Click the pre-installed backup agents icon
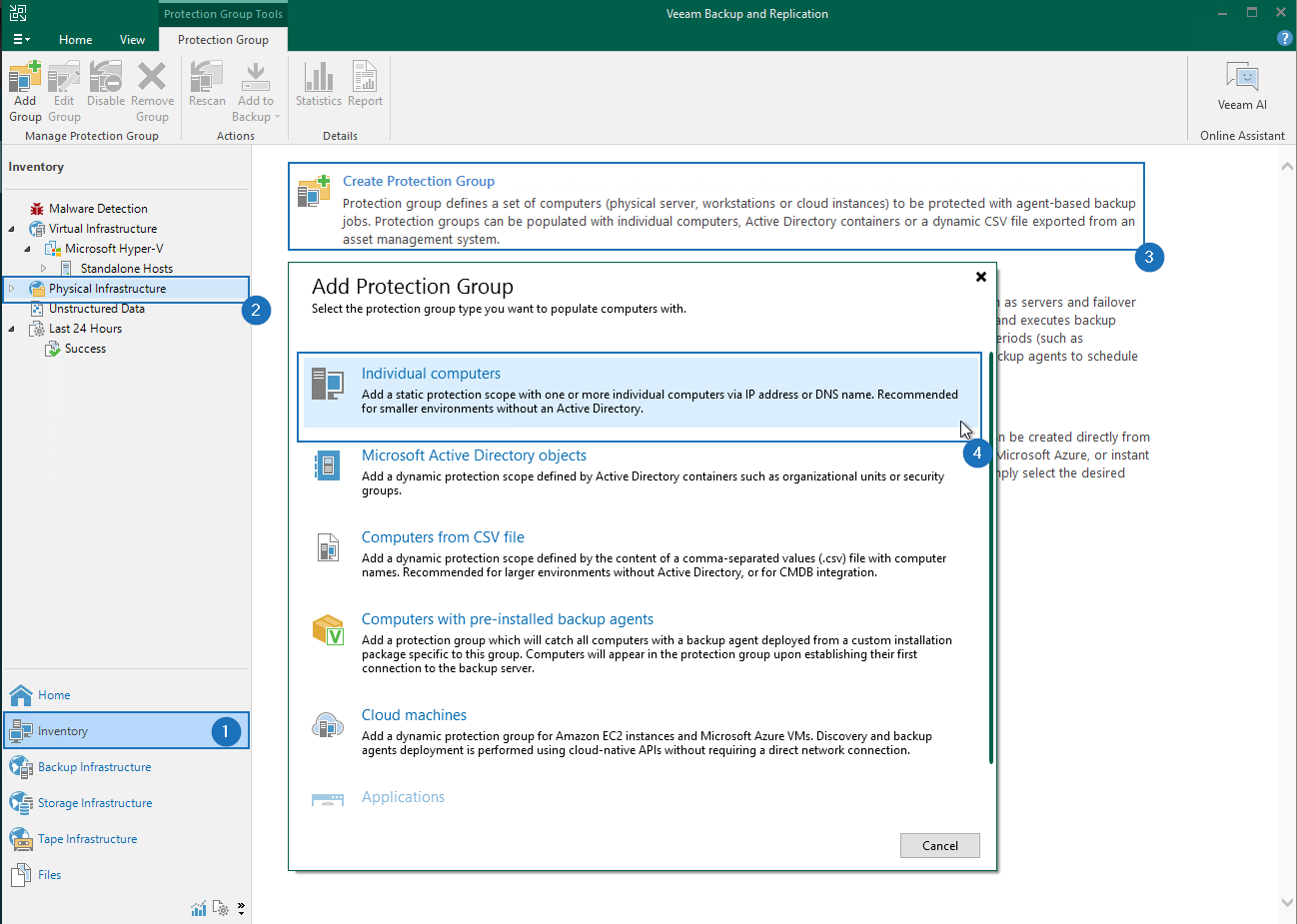 click(328, 630)
